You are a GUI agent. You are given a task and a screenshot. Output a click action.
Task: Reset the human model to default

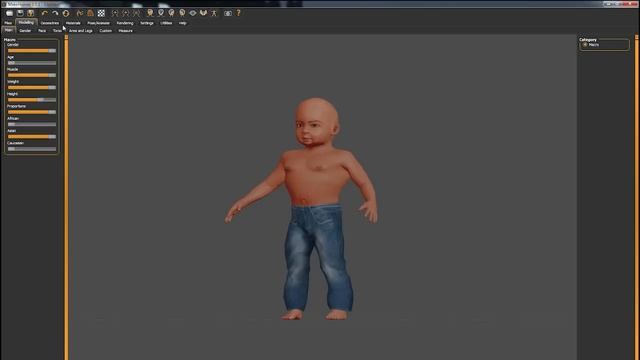click(66, 13)
